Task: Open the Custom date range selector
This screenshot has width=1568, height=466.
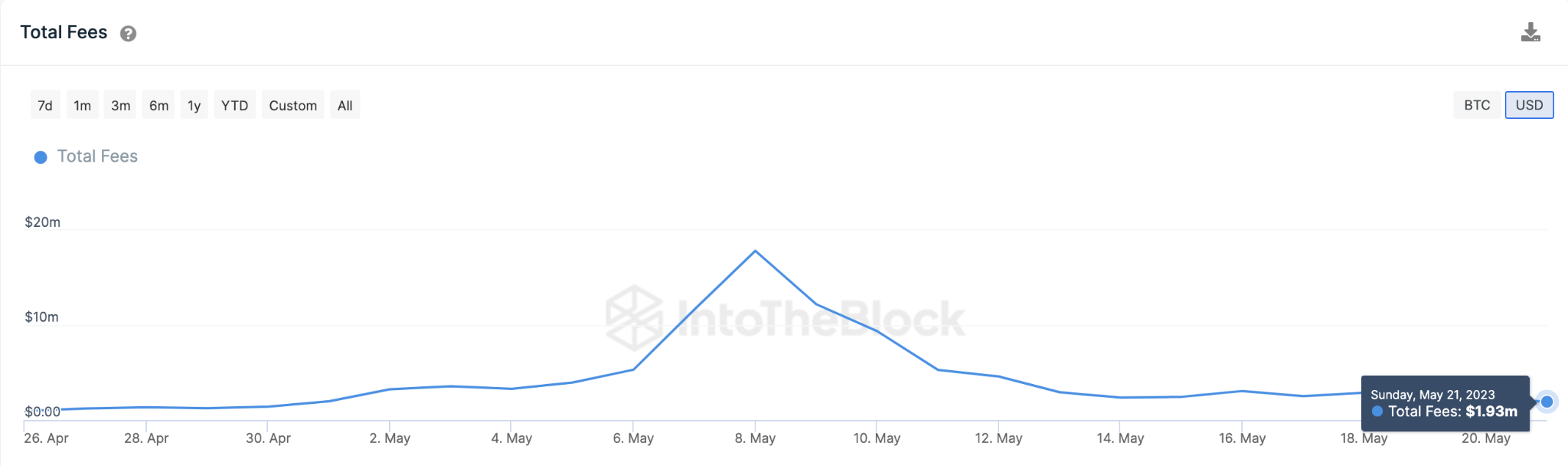Action: [292, 105]
